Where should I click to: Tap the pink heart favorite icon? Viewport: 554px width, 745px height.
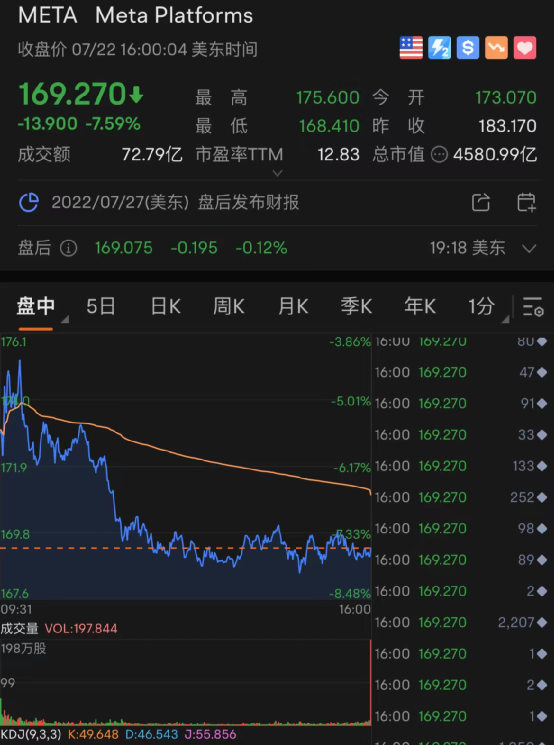tap(525, 48)
